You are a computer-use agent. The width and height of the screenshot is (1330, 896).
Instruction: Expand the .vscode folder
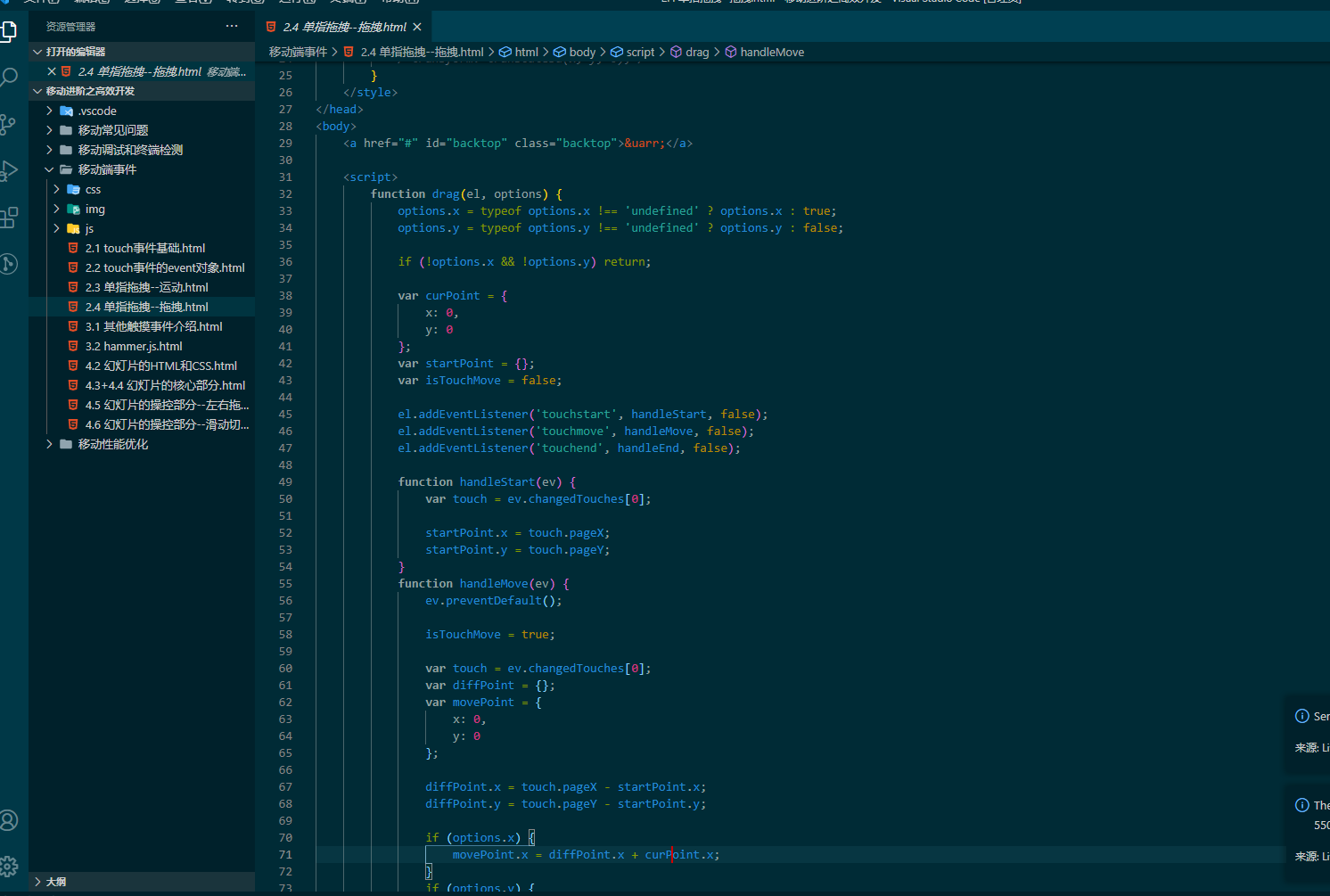tap(142, 111)
